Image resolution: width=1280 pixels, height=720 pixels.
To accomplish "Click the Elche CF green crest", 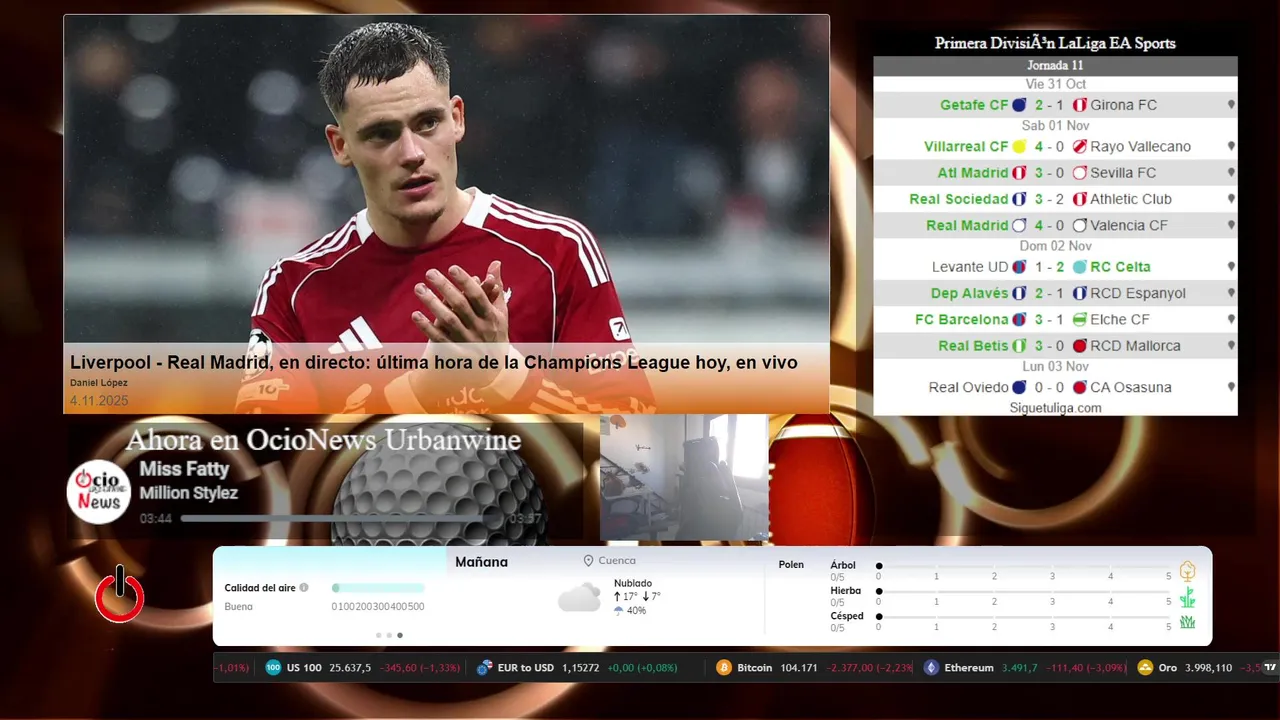I will [1080, 320].
